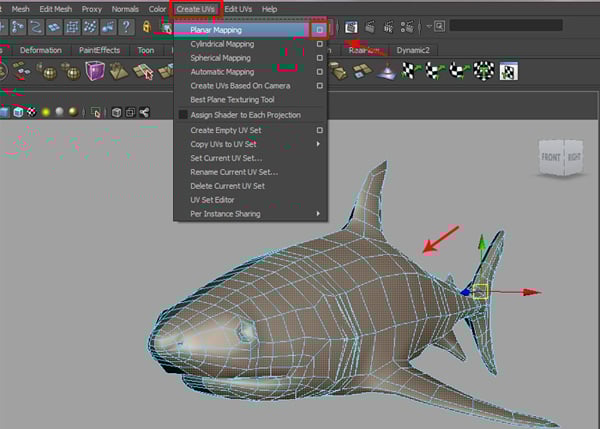Click the connected-points snap icon in status line
This screenshot has height=429, width=600.
(x=17, y=27)
